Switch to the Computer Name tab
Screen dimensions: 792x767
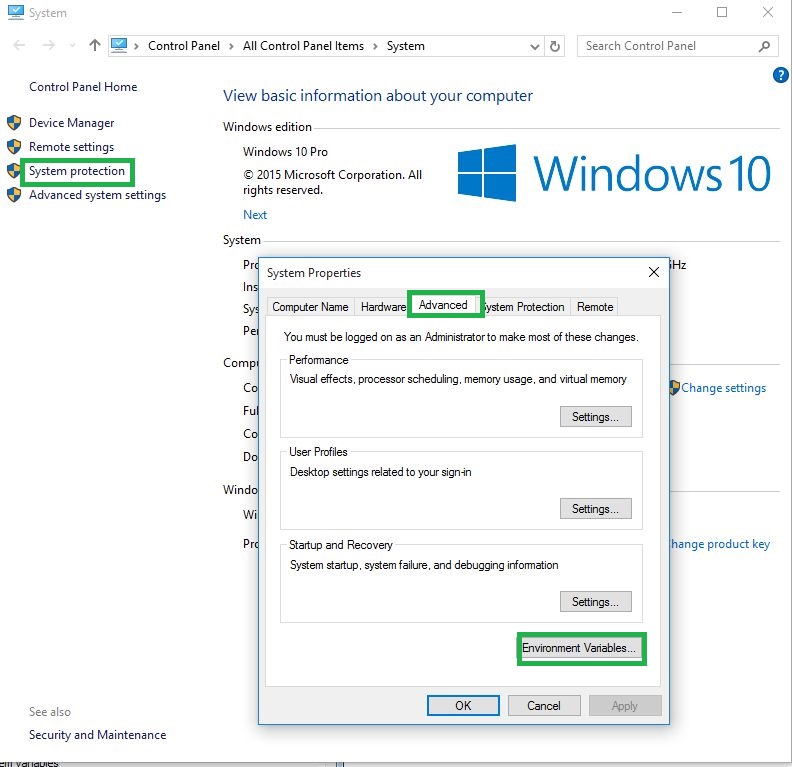point(310,307)
